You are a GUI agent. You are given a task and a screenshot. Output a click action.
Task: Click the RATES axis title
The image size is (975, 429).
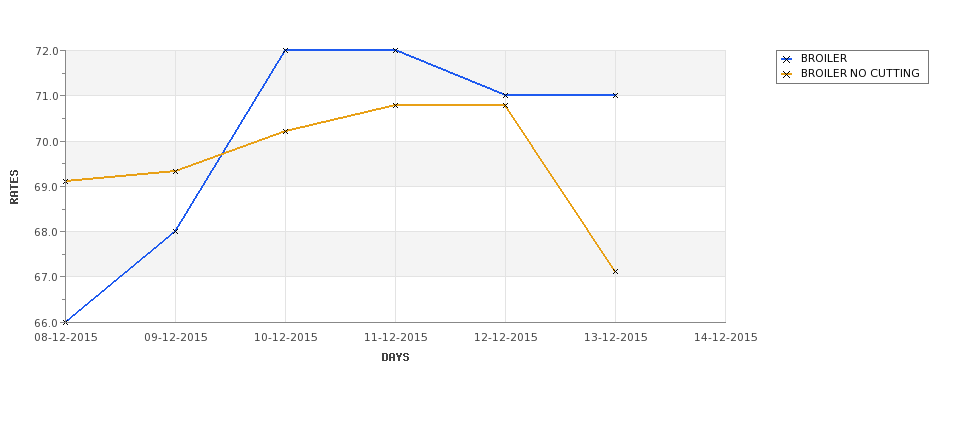coord(14,187)
